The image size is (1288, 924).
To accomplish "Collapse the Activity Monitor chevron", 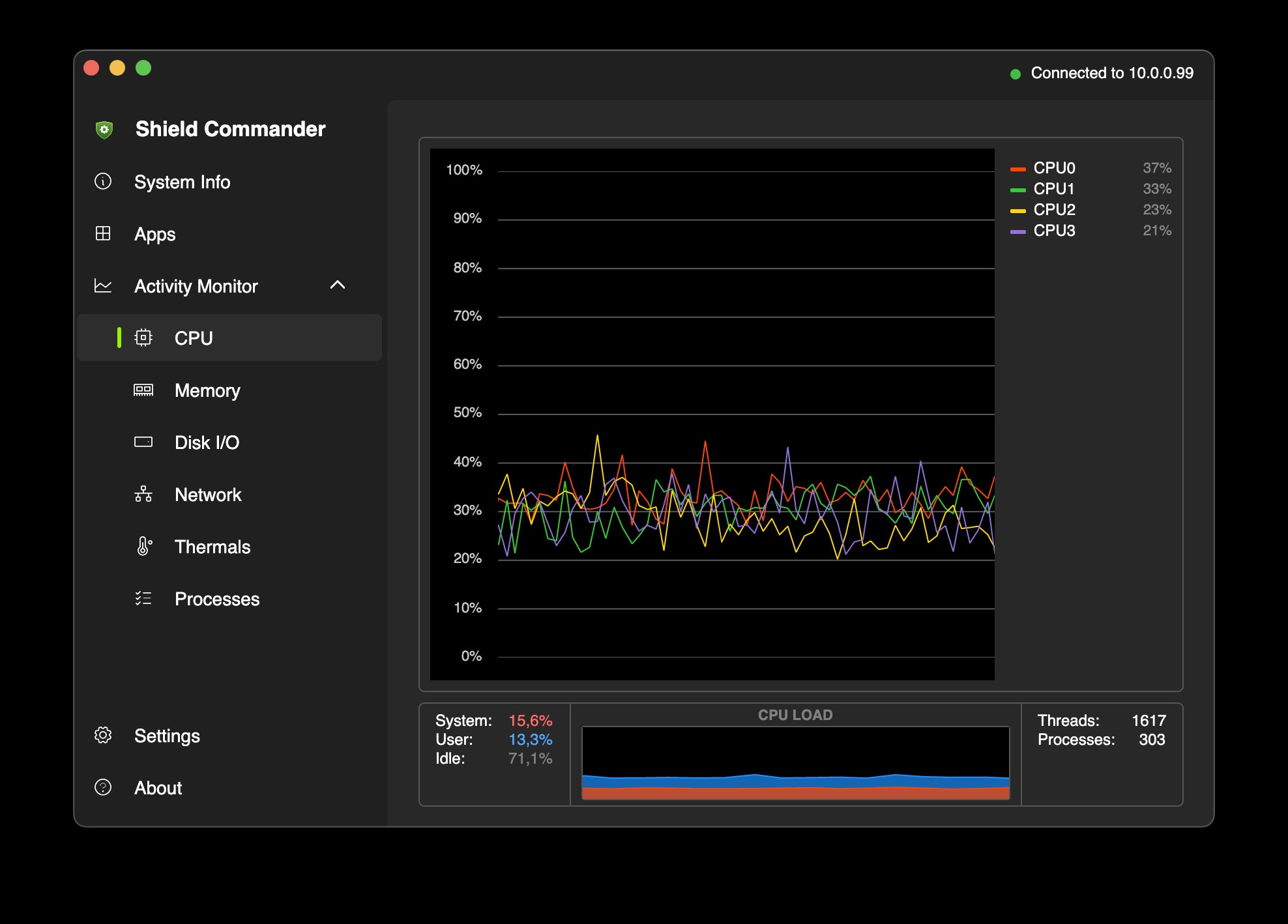I will point(338,285).
